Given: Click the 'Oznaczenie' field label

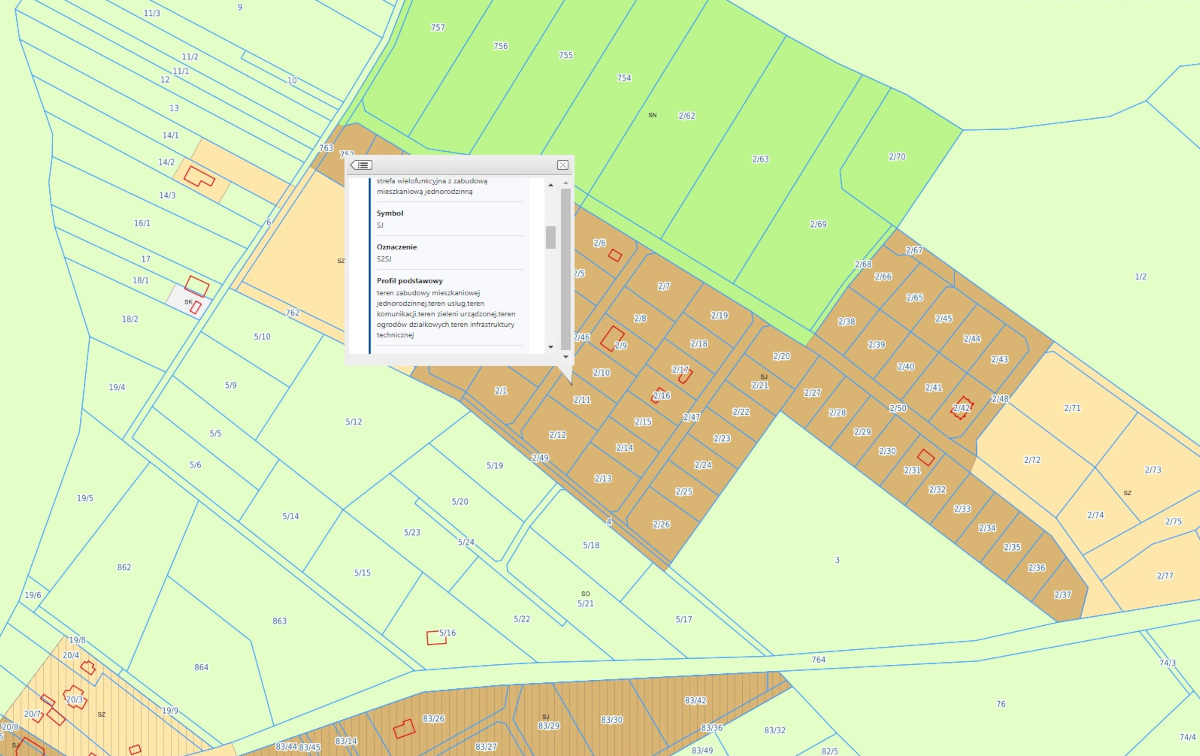Looking at the screenshot, I should [396, 247].
